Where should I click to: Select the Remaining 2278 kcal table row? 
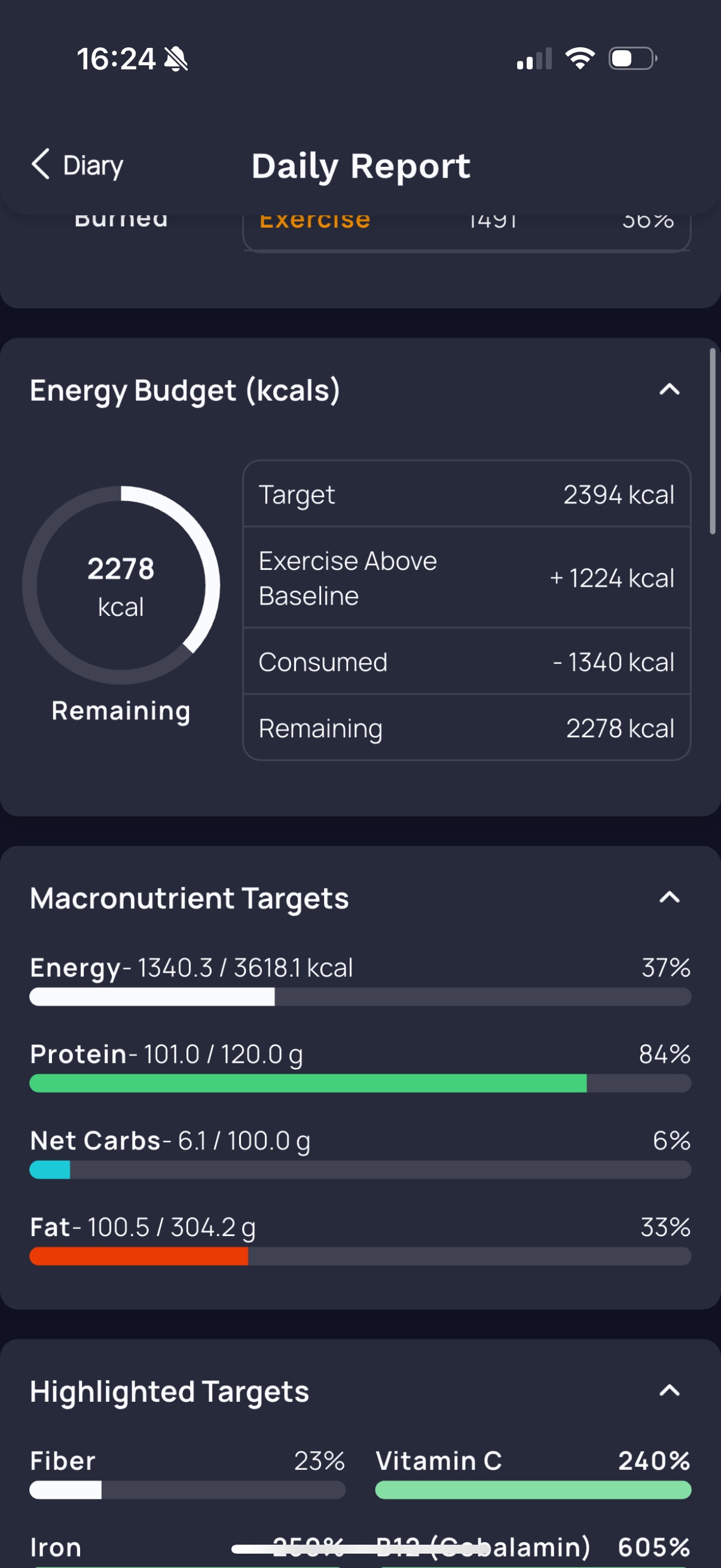[467, 728]
